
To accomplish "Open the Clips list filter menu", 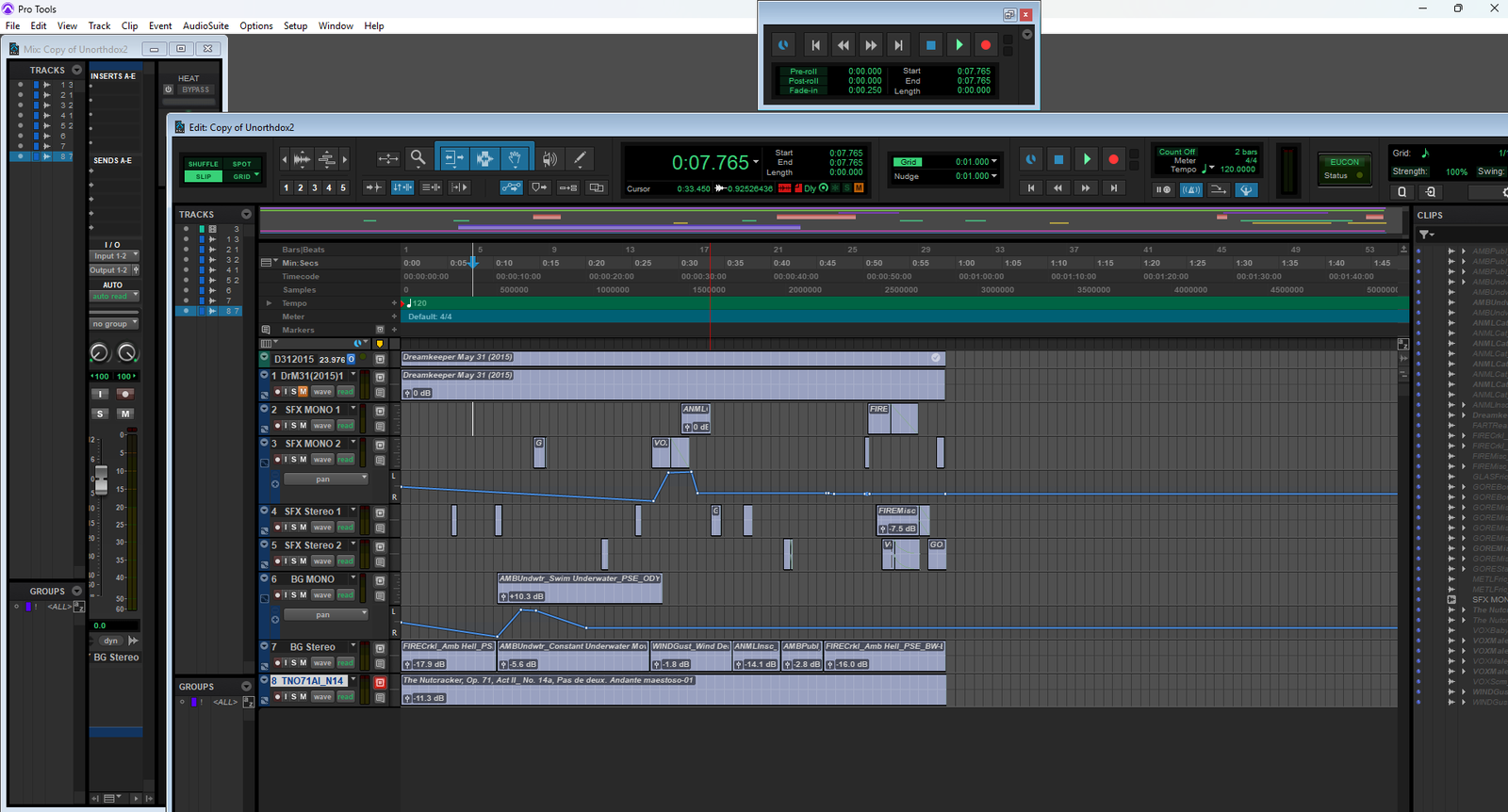I will (x=1427, y=234).
